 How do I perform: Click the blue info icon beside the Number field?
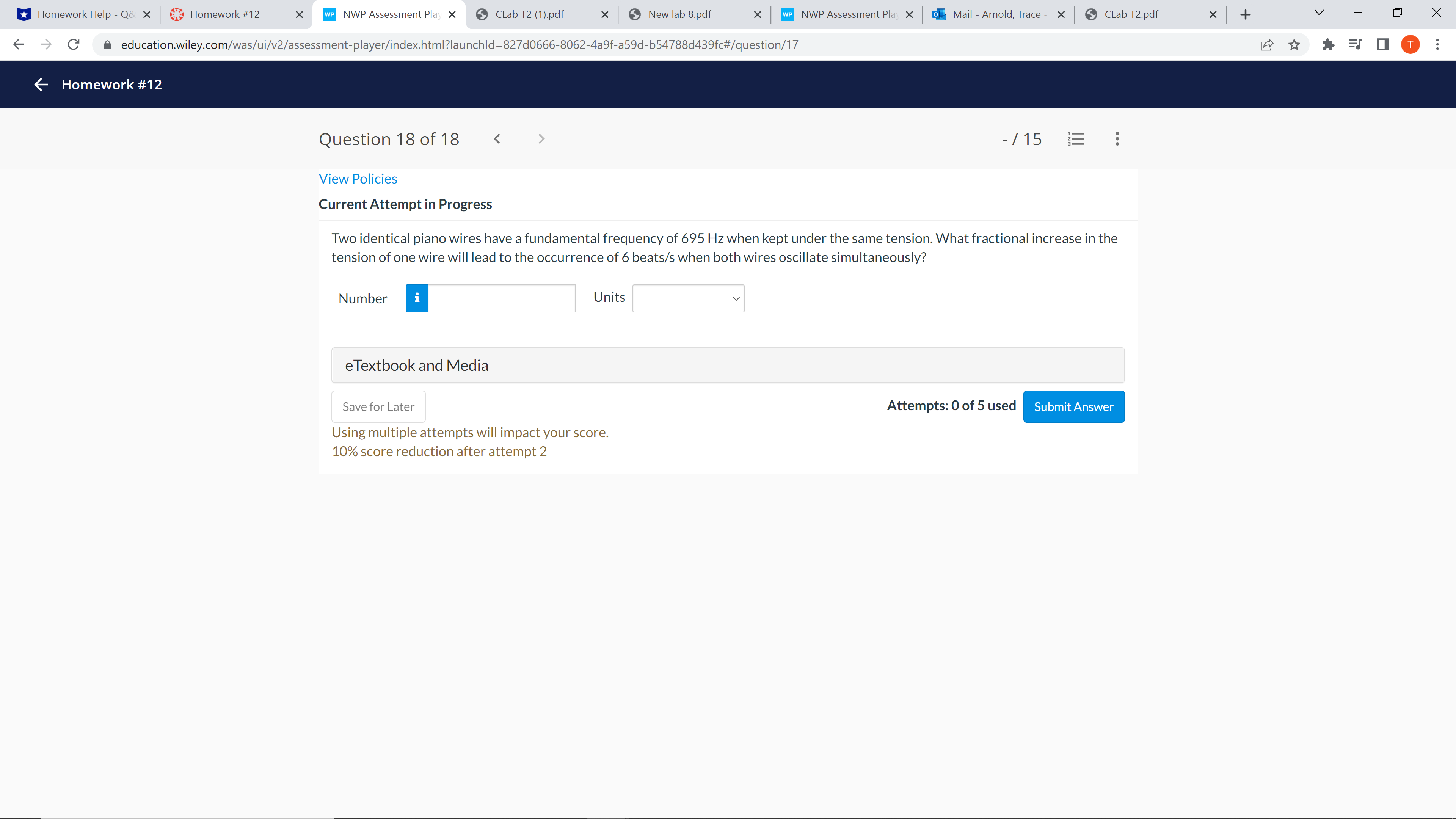(x=417, y=298)
